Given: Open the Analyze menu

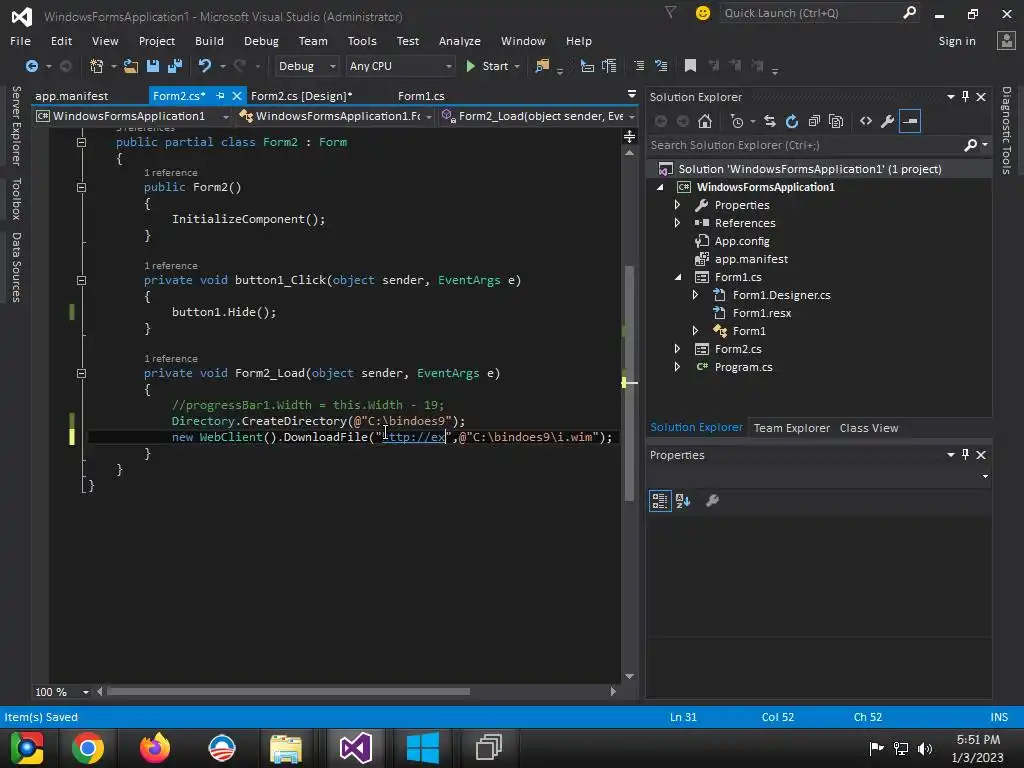Looking at the screenshot, I should 460,40.
